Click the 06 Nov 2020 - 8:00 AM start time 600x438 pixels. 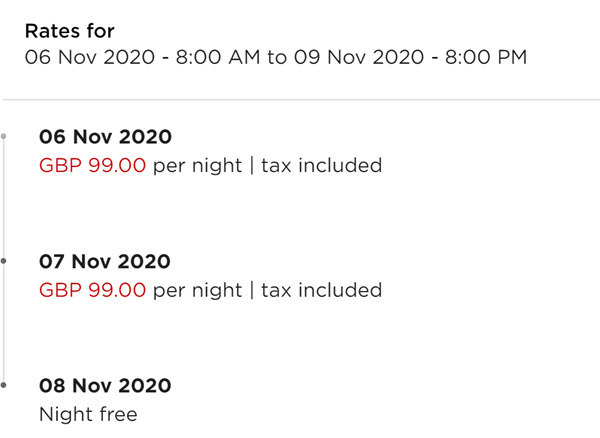(142, 57)
